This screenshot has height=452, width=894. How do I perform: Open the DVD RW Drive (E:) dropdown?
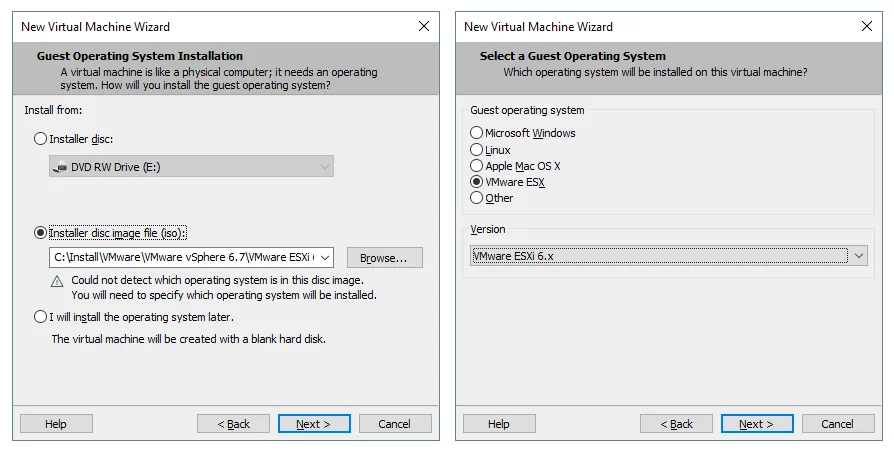192,167
